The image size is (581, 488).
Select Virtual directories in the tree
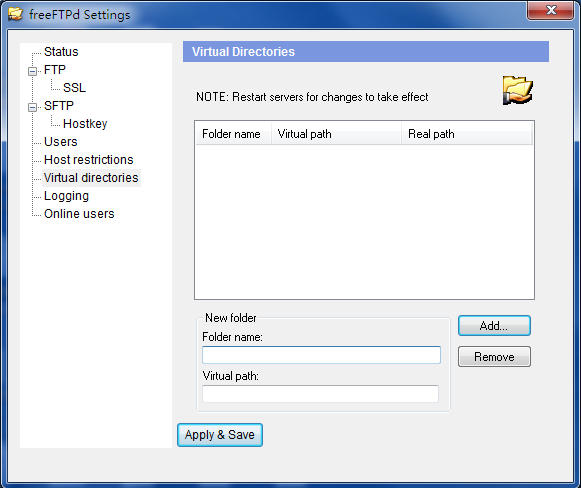coord(91,178)
